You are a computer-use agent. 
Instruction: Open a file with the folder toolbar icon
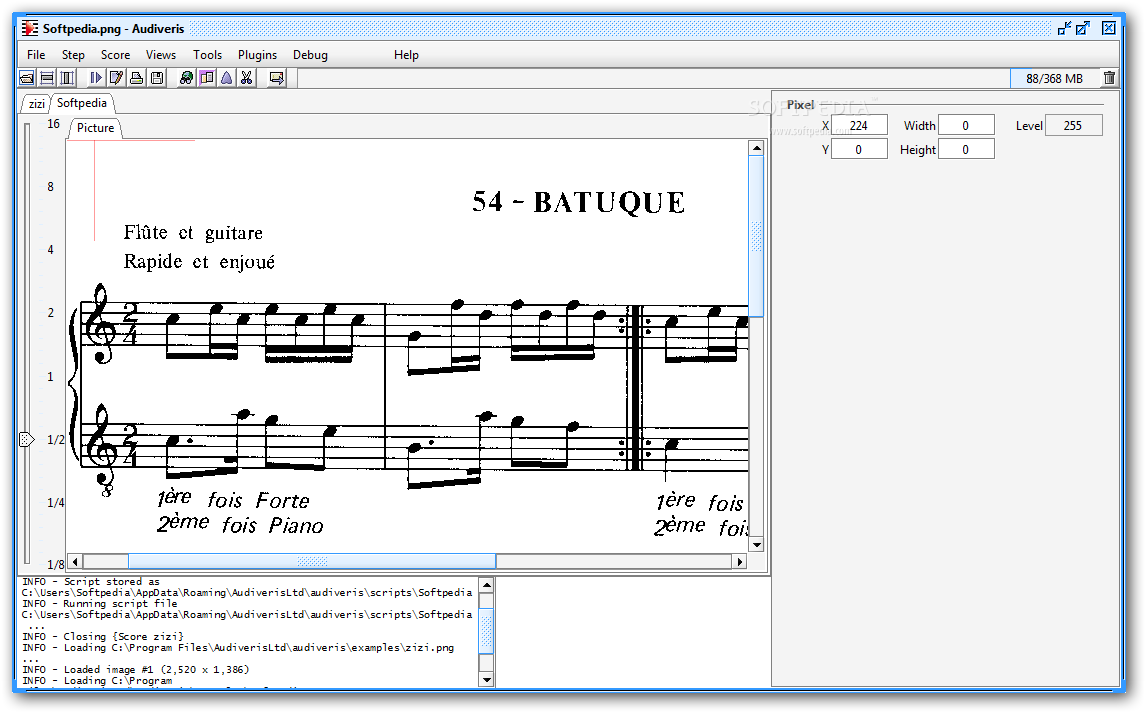point(27,77)
